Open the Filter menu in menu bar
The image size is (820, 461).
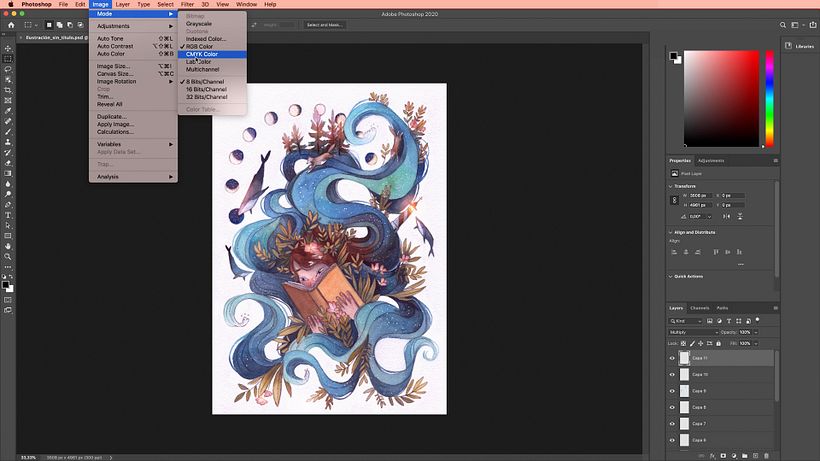187,4
